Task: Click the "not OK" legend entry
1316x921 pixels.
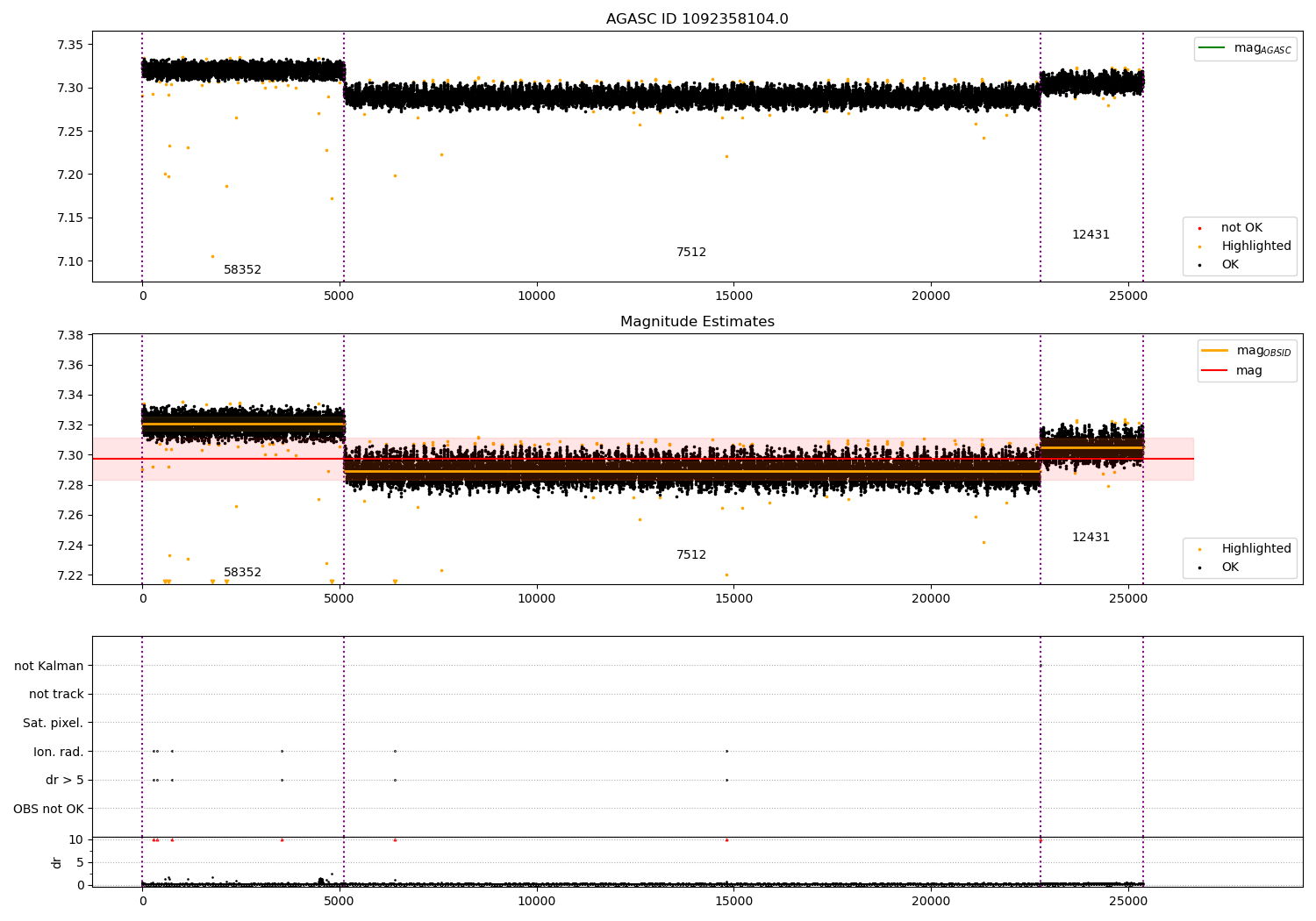Action: click(1241, 228)
